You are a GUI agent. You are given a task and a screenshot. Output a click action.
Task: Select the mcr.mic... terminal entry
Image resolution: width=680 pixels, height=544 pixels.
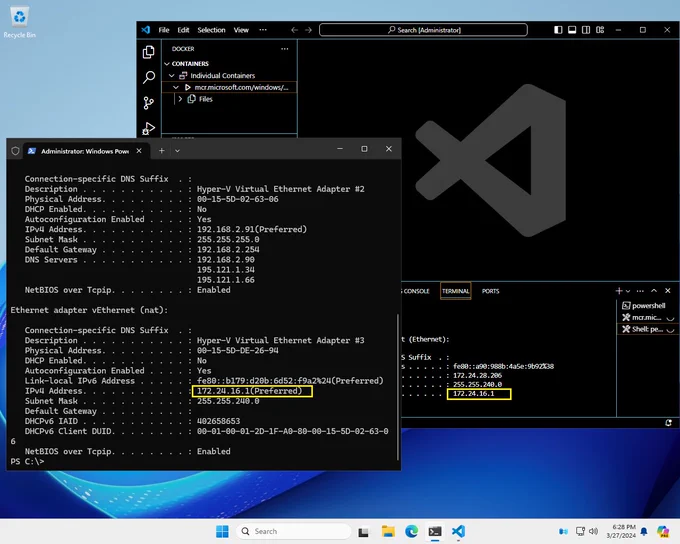(648, 318)
